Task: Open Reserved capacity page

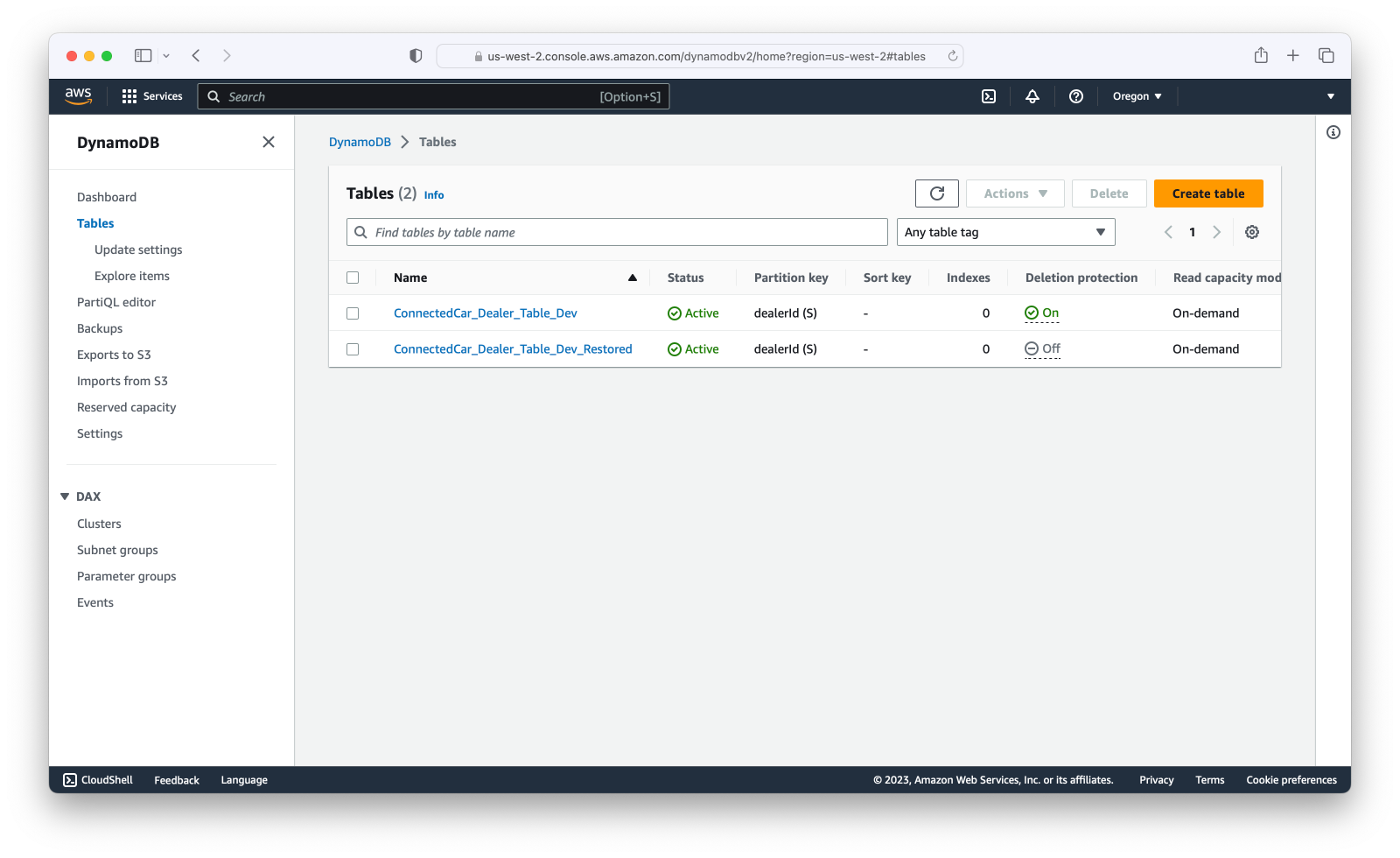Action: click(127, 407)
